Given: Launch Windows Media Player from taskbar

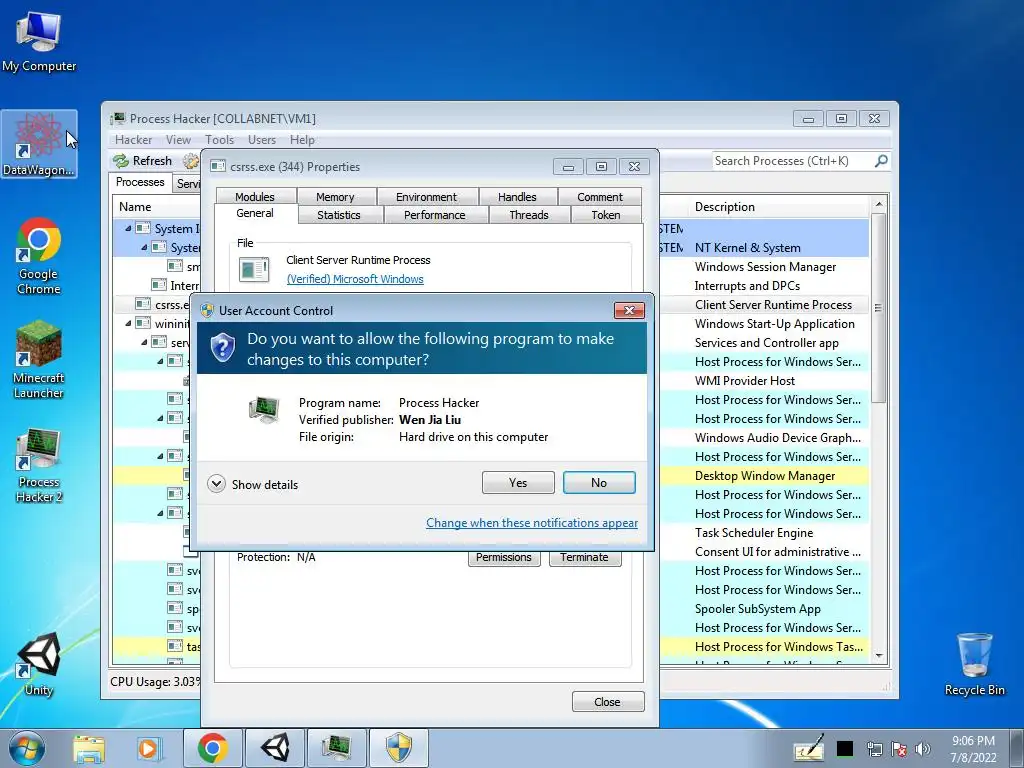Looking at the screenshot, I should (x=148, y=748).
